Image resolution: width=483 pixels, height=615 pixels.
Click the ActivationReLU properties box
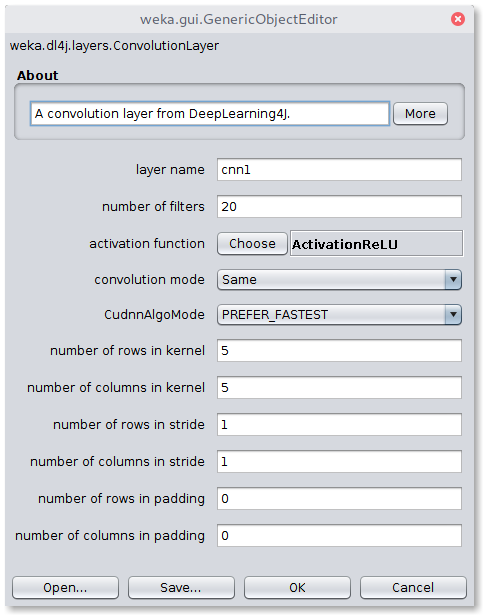[376, 244]
